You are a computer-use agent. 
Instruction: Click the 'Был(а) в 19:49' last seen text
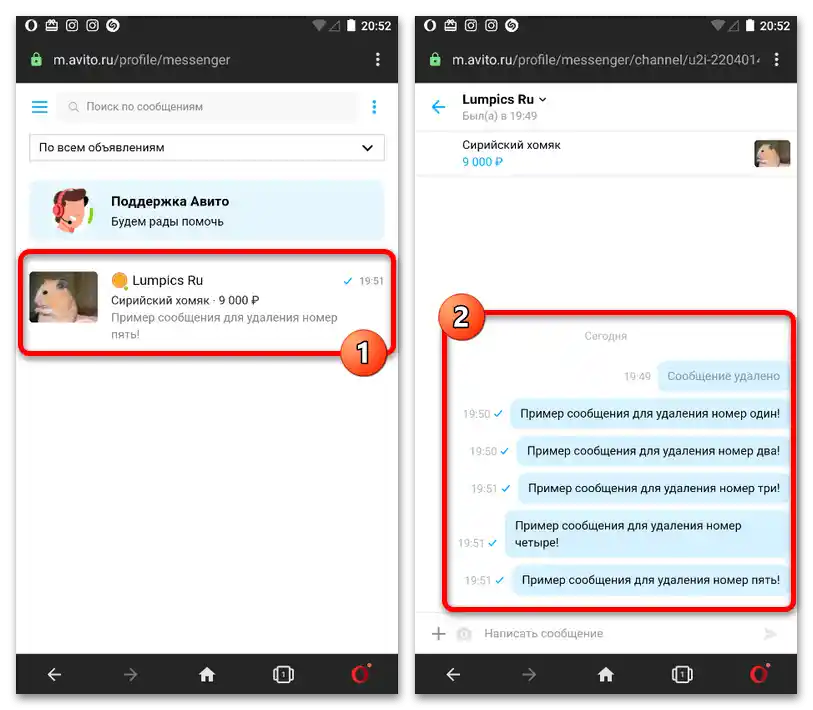499,116
